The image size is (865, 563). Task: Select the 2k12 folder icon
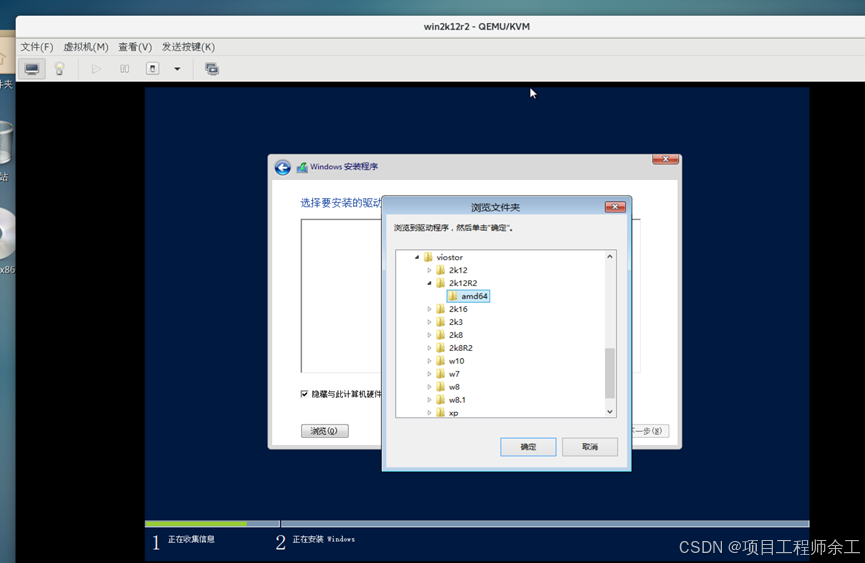pos(440,270)
